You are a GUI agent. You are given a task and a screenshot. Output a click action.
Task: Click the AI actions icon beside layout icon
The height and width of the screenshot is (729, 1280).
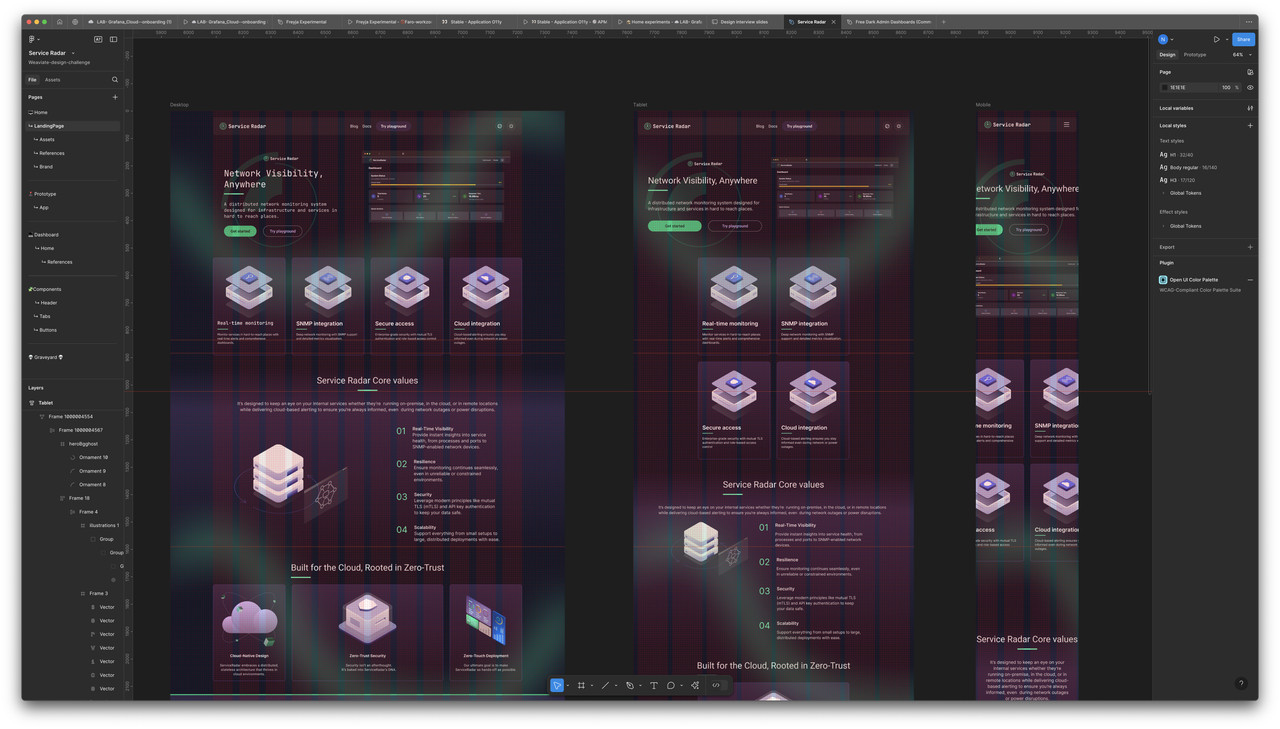[x=98, y=39]
